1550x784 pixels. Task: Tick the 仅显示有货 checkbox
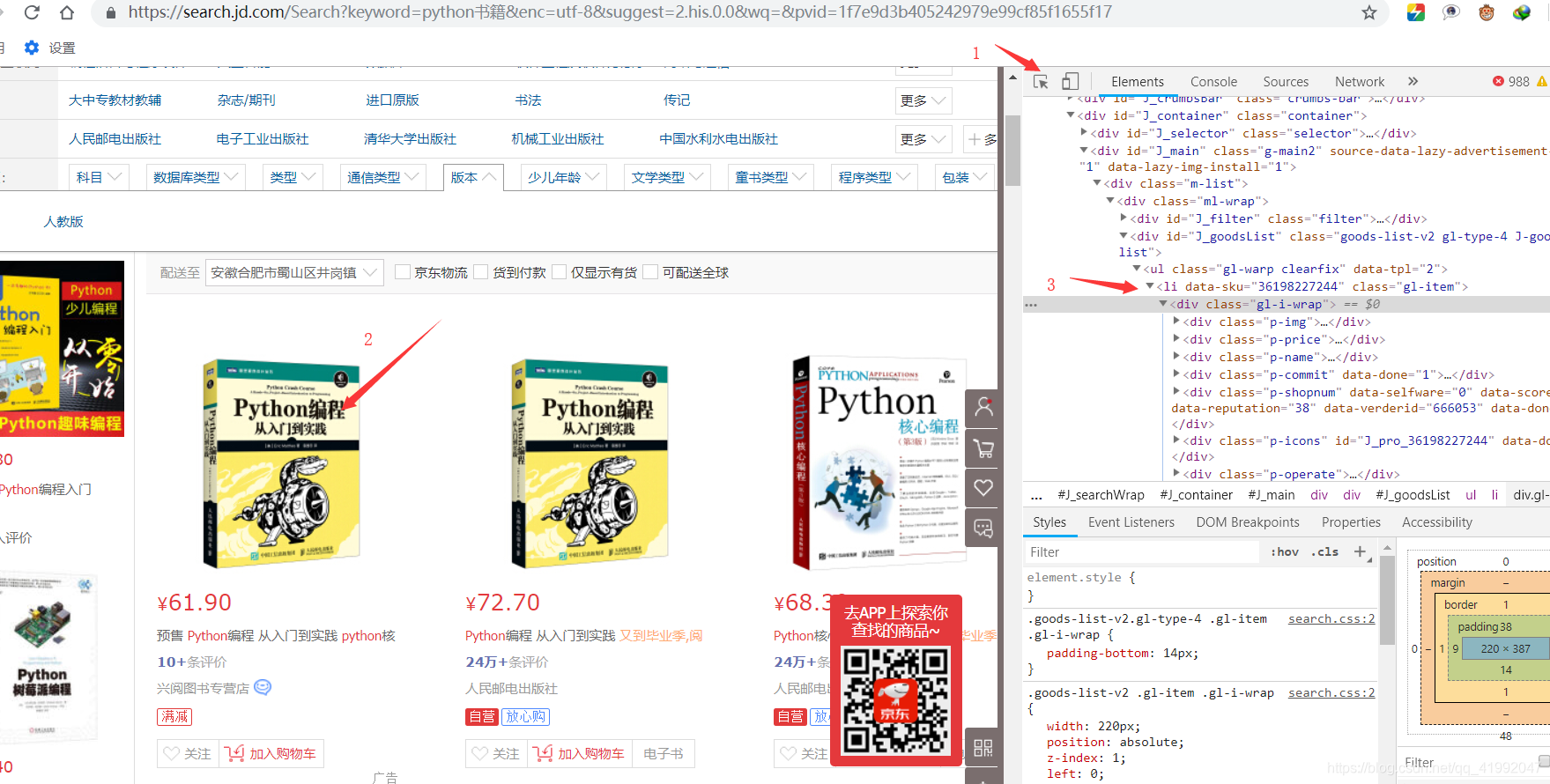tap(559, 272)
